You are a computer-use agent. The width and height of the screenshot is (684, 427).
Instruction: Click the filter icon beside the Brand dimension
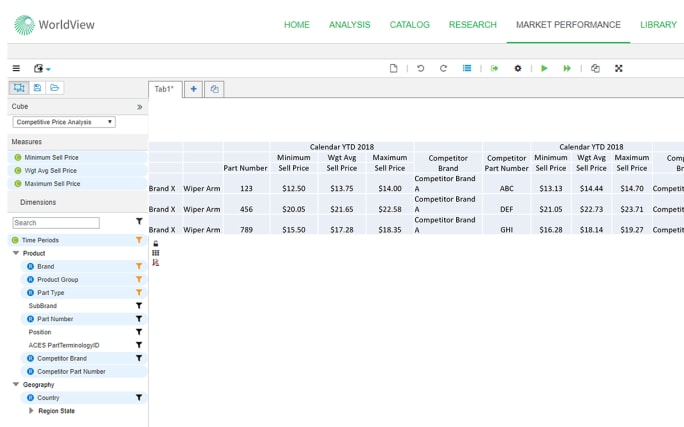click(139, 266)
